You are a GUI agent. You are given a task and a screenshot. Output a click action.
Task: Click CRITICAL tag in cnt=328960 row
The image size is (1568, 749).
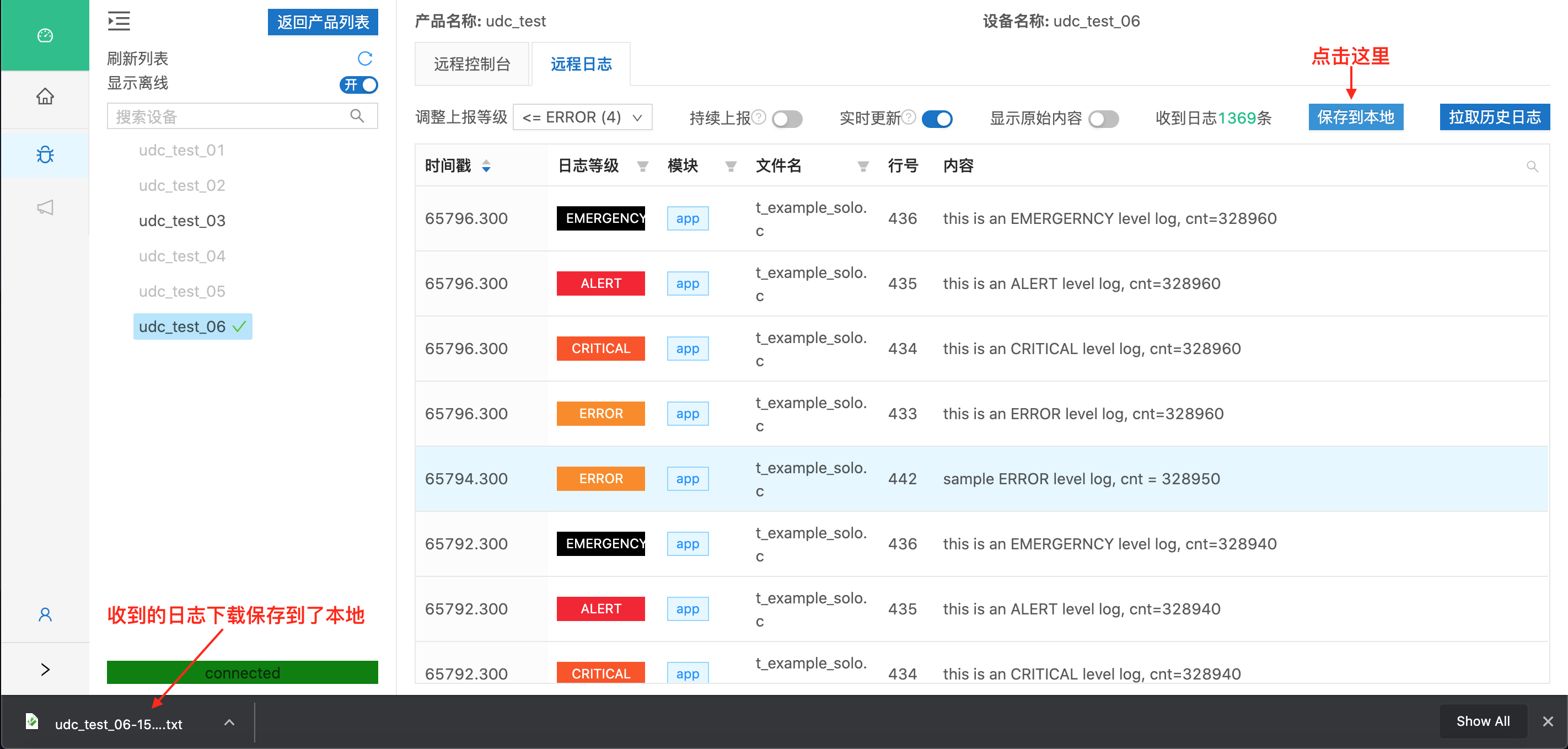pos(601,349)
